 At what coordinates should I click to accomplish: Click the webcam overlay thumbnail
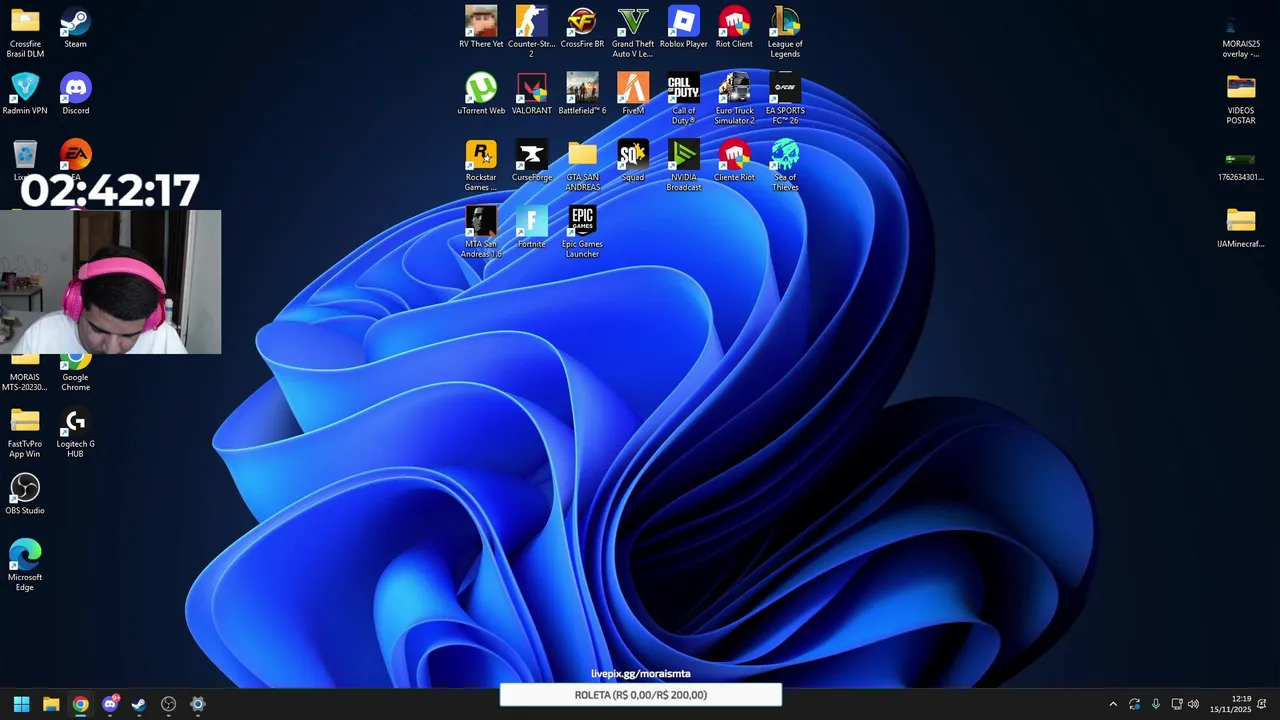110,282
